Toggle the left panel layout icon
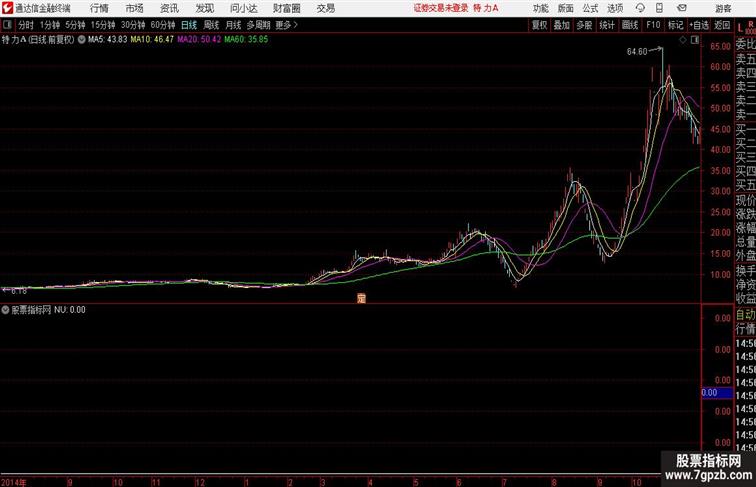Screen dimensions: 756x487 [7, 25]
